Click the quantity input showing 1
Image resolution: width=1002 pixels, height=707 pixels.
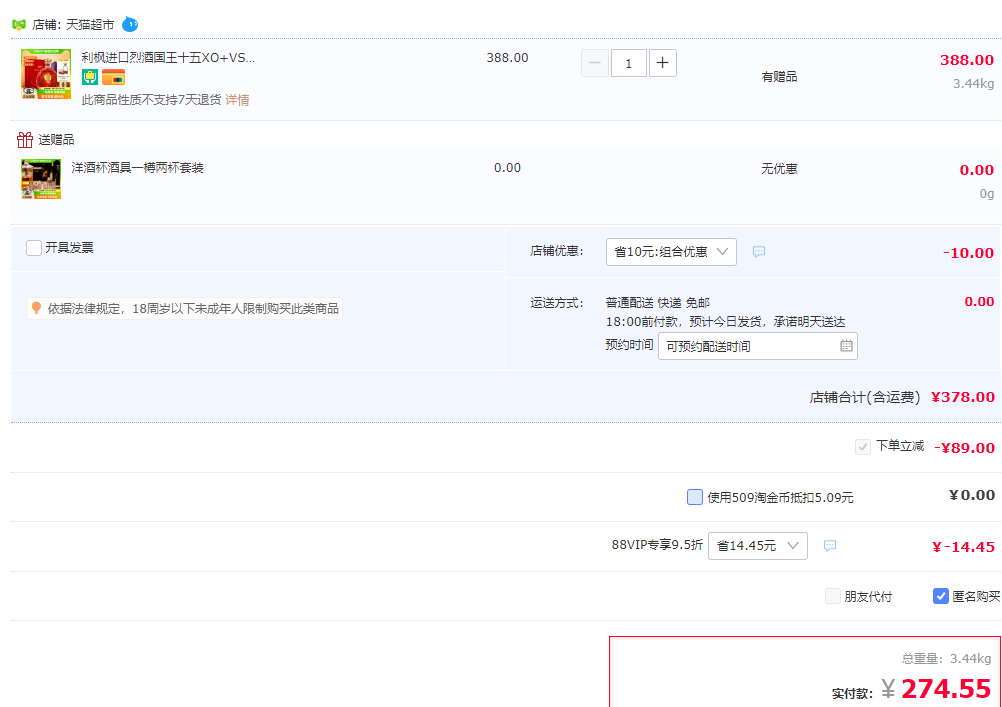click(629, 63)
